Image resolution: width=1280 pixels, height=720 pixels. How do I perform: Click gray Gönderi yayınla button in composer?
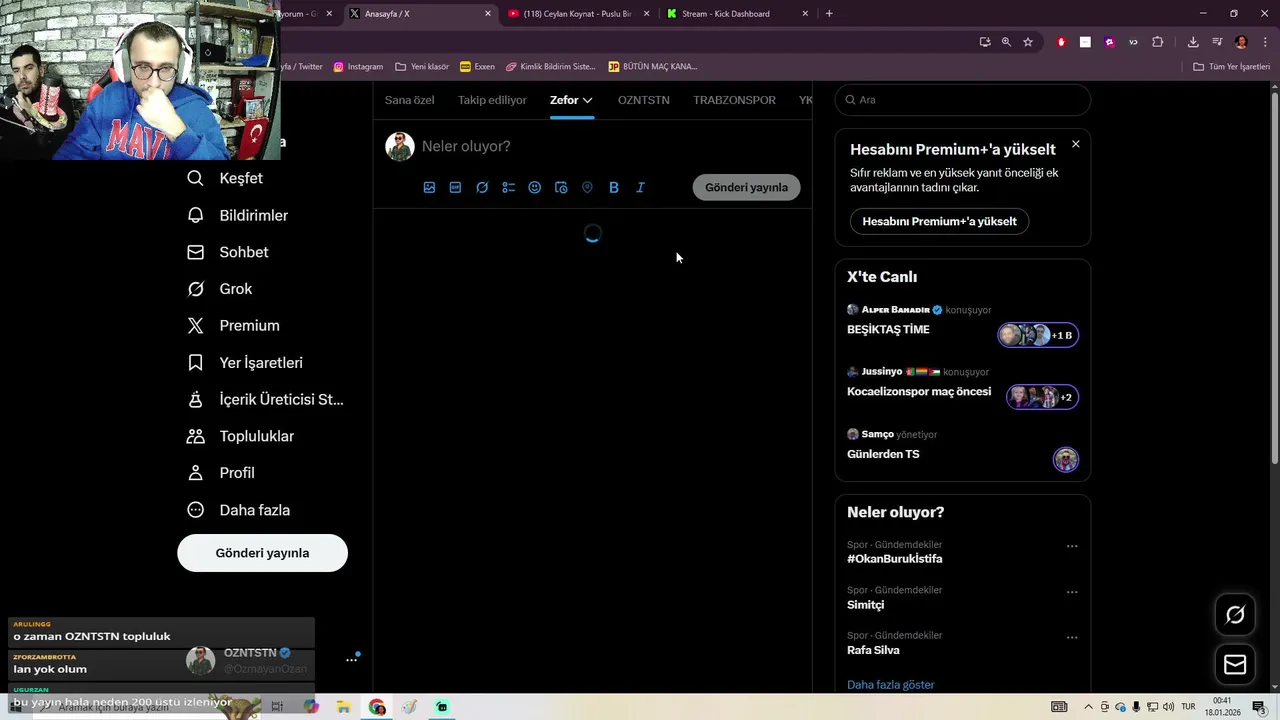[746, 187]
